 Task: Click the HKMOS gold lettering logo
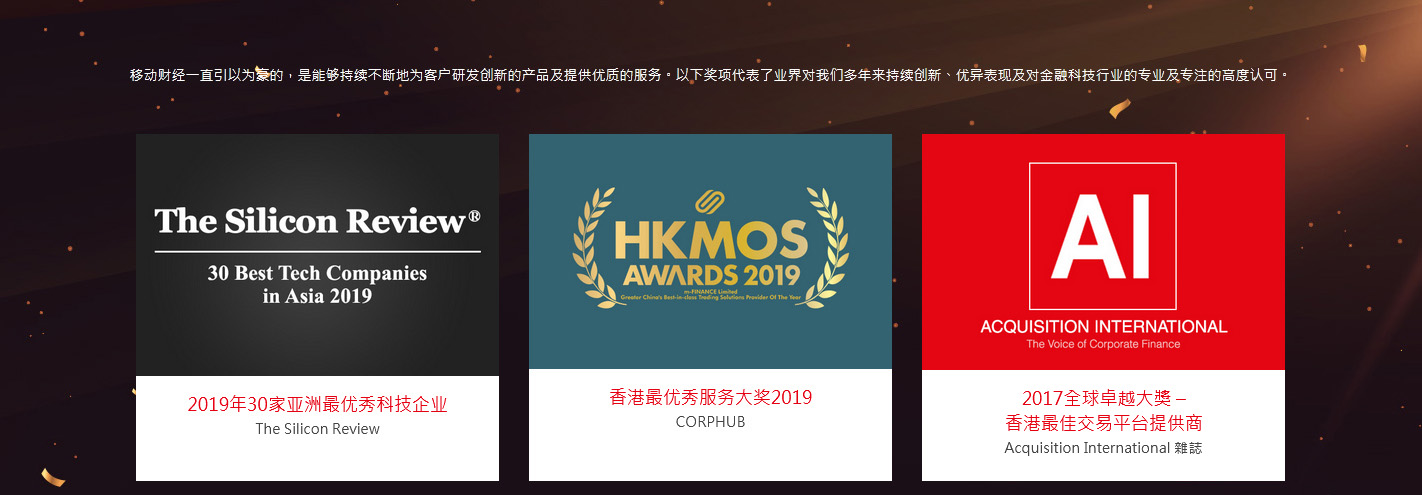pyautogui.click(x=710, y=239)
